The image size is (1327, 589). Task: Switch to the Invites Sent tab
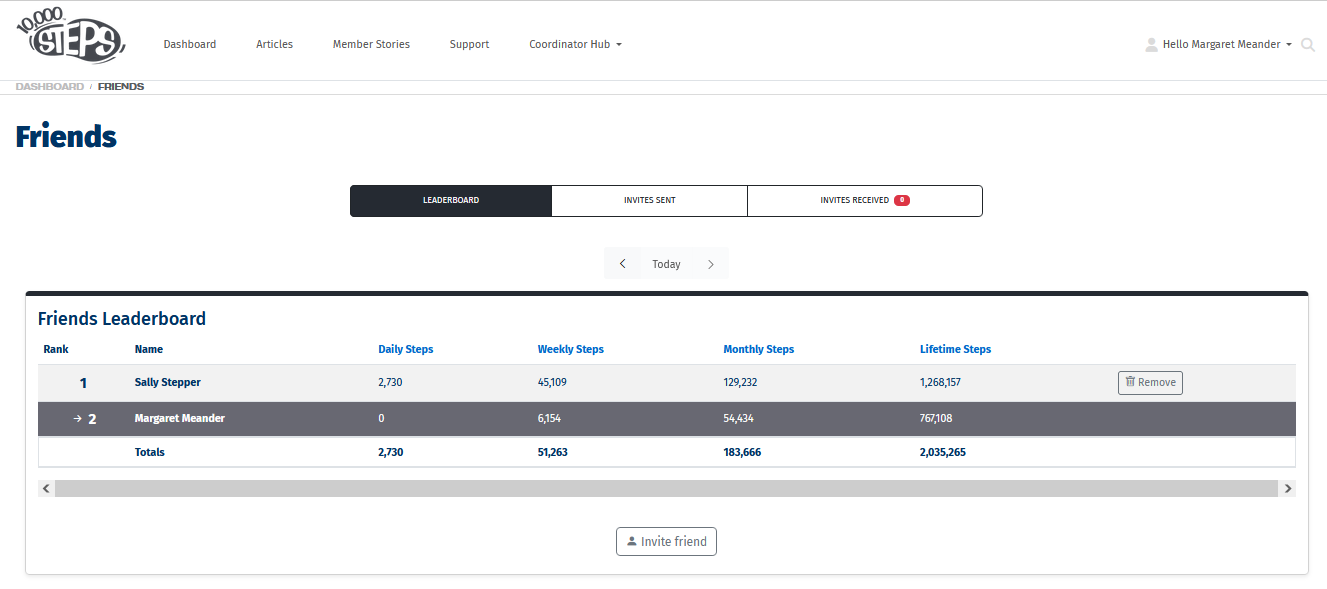tap(649, 201)
